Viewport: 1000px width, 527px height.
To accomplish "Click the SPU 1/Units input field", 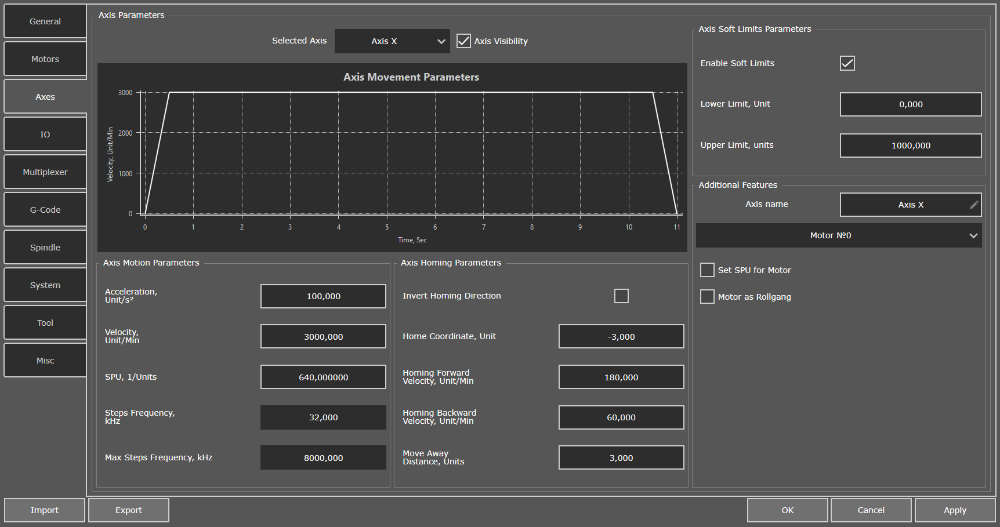I will (323, 377).
